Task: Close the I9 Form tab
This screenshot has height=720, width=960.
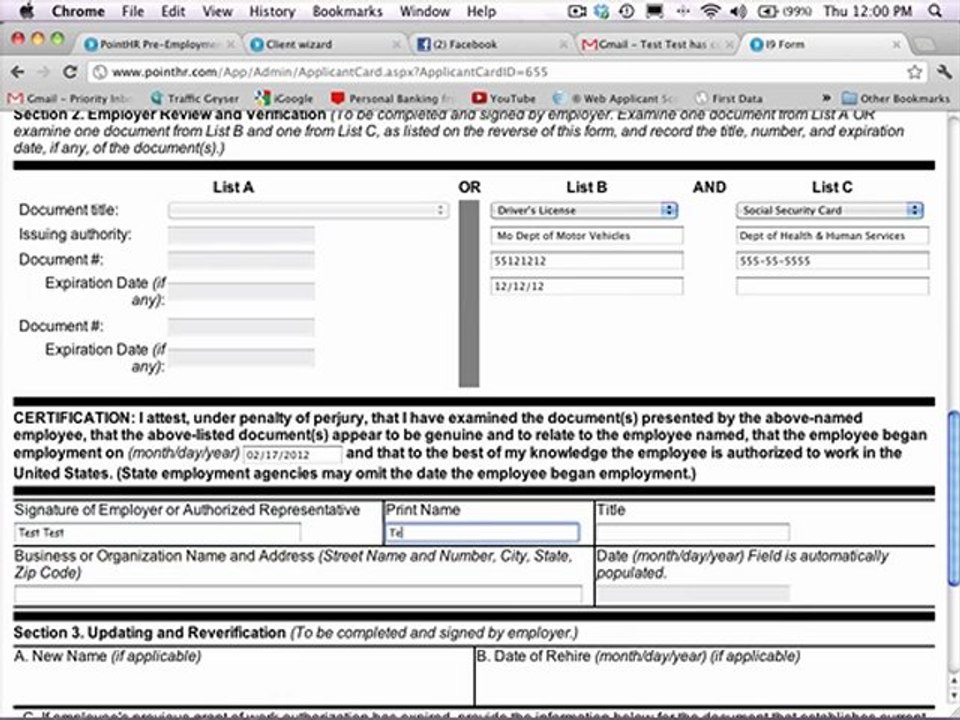Action: click(896, 44)
